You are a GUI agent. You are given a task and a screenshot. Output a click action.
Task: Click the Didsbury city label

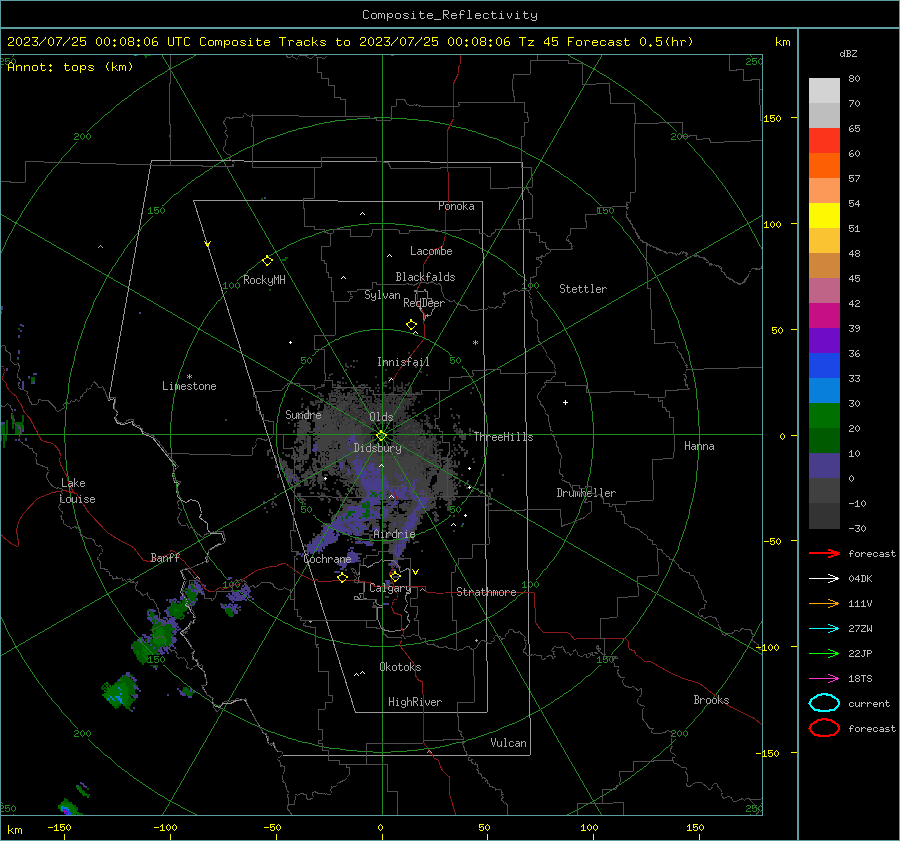tap(378, 448)
